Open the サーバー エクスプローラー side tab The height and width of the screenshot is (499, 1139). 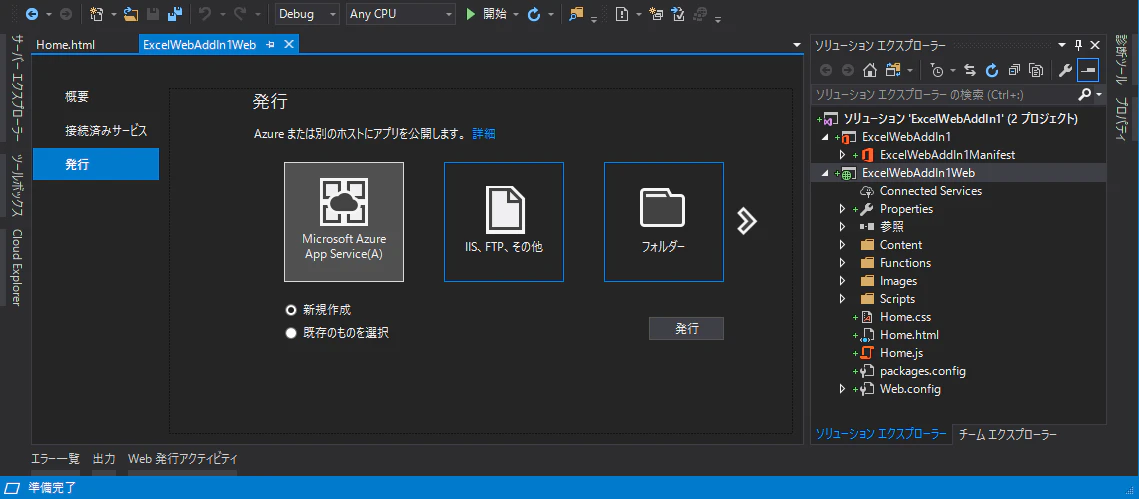17,87
